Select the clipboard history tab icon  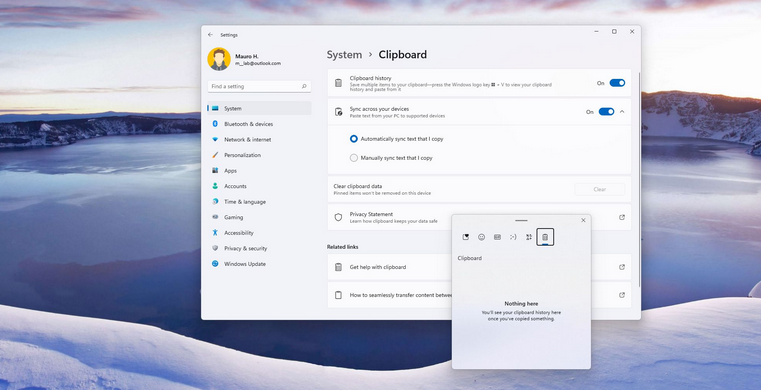pos(545,237)
